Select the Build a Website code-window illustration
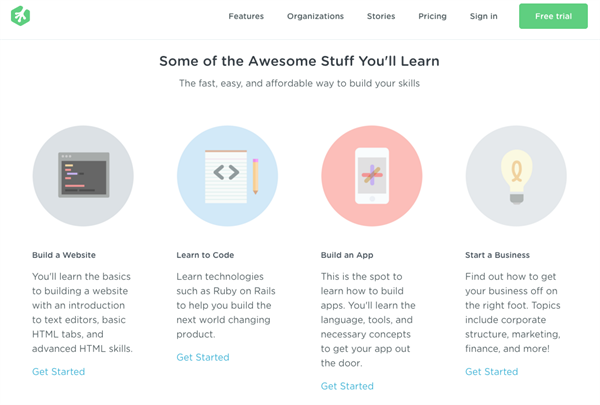Image resolution: width=600 pixels, height=405 pixels. pos(83,176)
